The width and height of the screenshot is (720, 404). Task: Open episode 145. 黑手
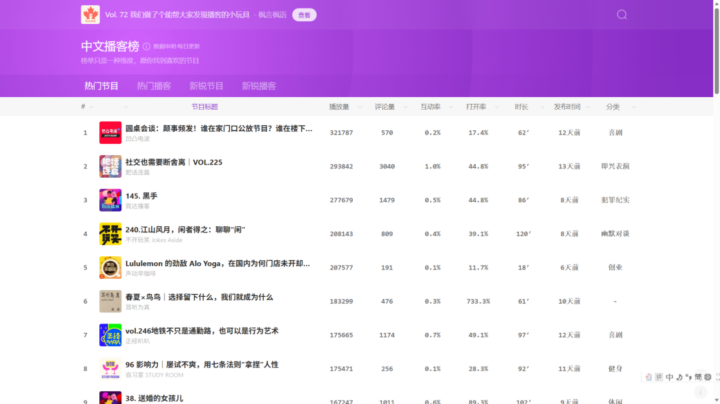coord(141,196)
